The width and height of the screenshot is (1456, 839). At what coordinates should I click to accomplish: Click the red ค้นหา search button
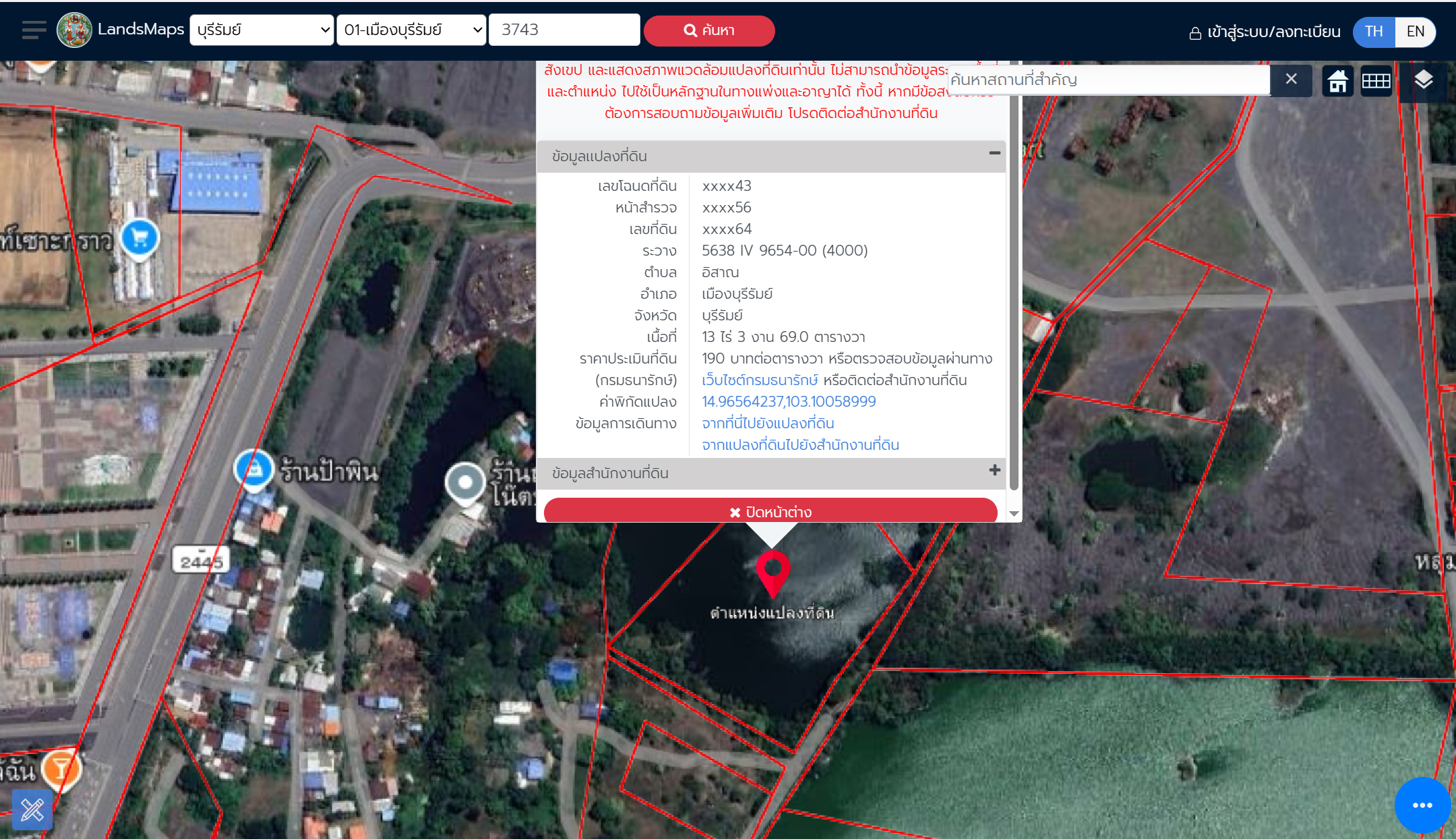(709, 30)
